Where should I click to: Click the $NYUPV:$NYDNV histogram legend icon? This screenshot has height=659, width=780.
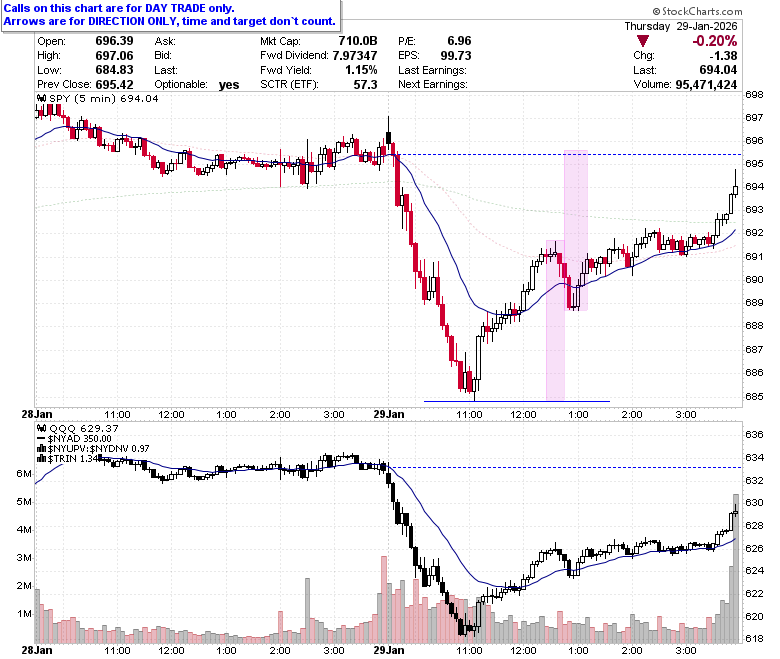[42, 449]
